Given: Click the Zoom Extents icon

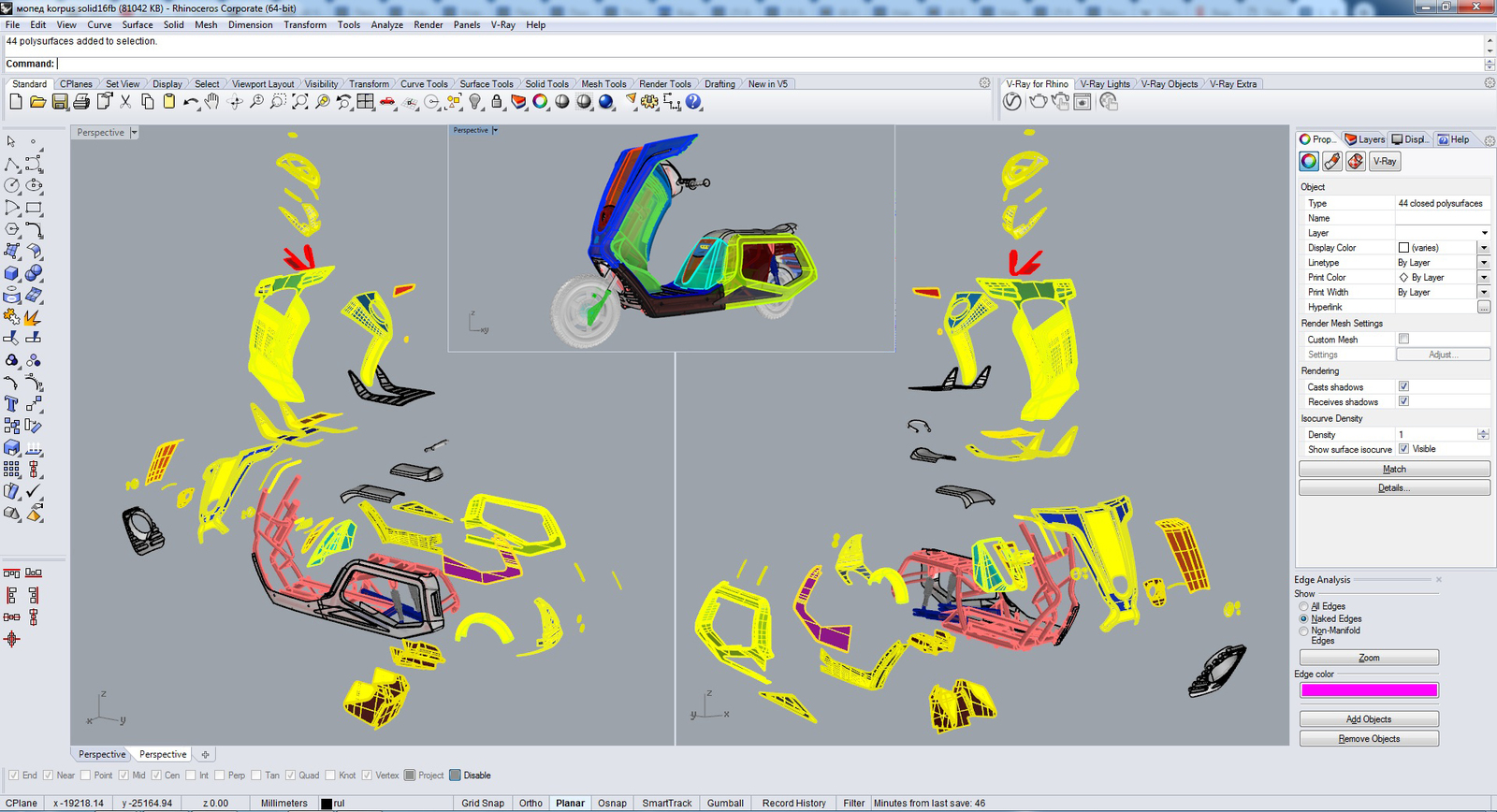Looking at the screenshot, I should point(300,102).
